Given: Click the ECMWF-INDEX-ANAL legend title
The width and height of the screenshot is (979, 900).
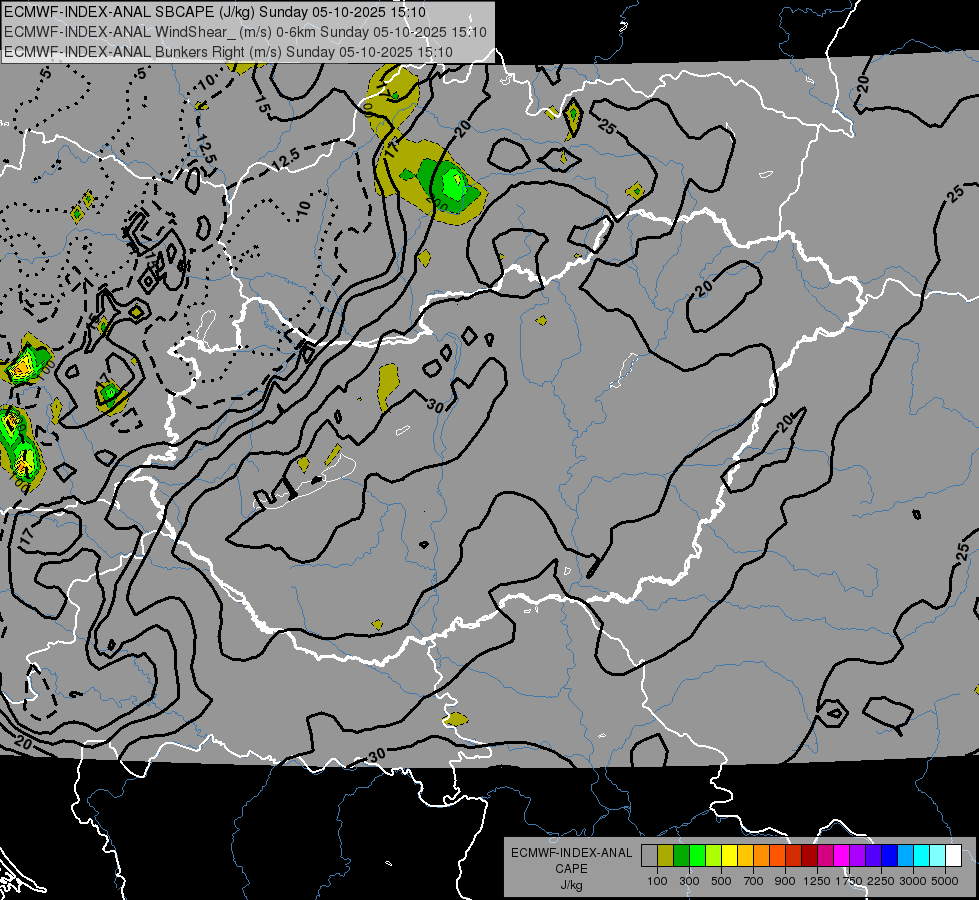Looking at the screenshot, I should pyautogui.click(x=571, y=853).
